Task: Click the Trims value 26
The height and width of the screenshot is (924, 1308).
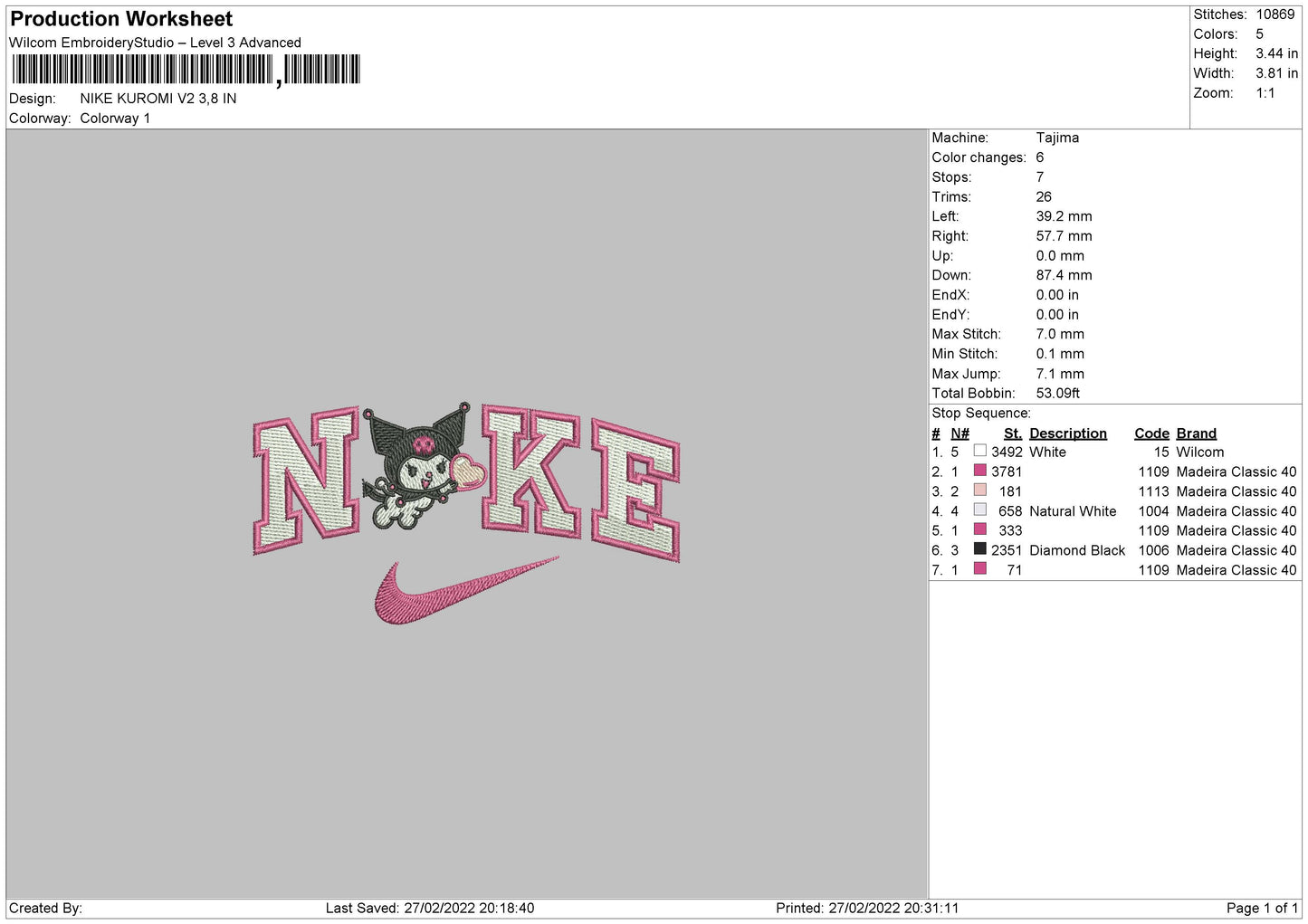Action: (1044, 196)
